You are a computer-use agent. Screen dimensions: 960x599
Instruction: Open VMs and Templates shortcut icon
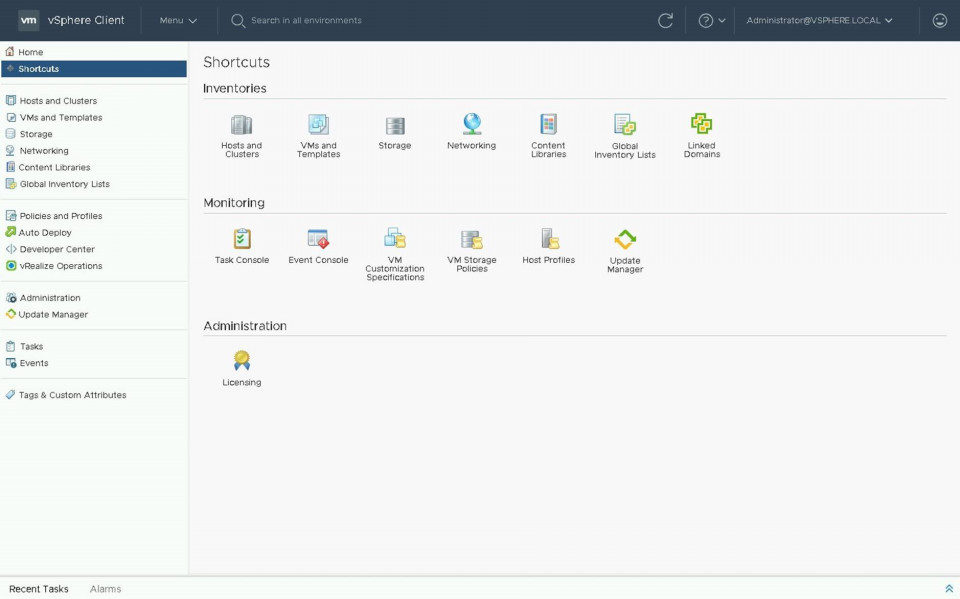tap(318, 125)
